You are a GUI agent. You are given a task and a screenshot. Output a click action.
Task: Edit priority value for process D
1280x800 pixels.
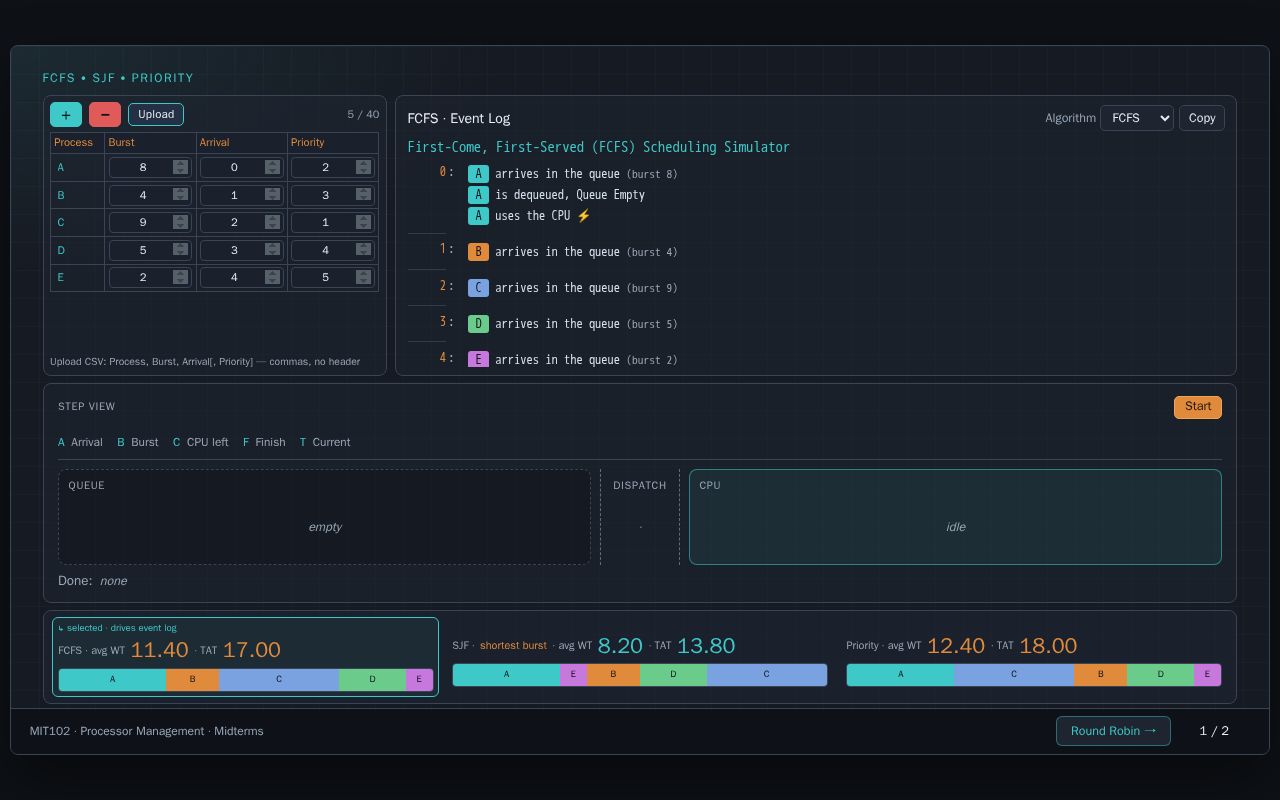point(333,250)
